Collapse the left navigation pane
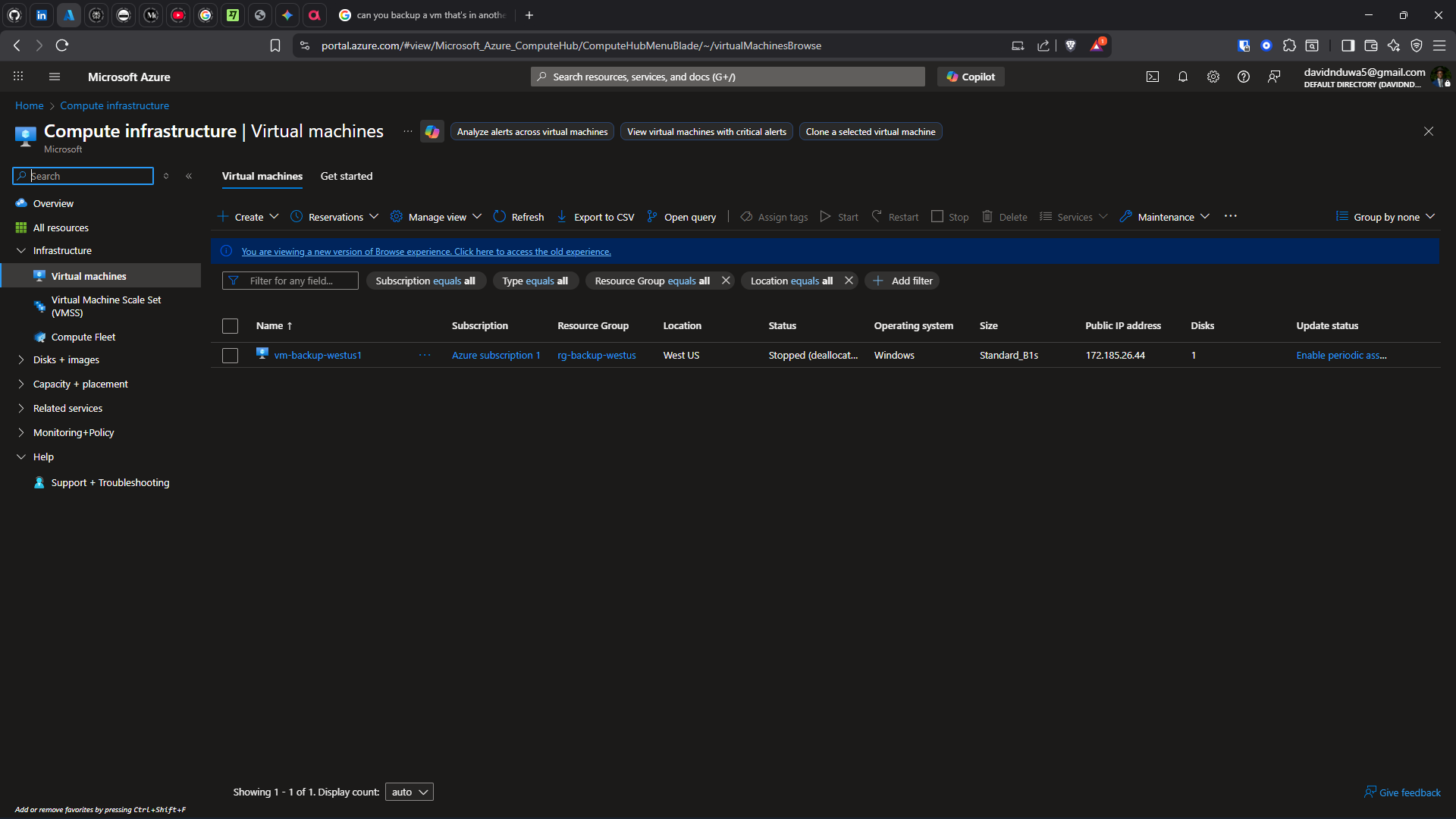This screenshot has height=819, width=1456. 189,176
